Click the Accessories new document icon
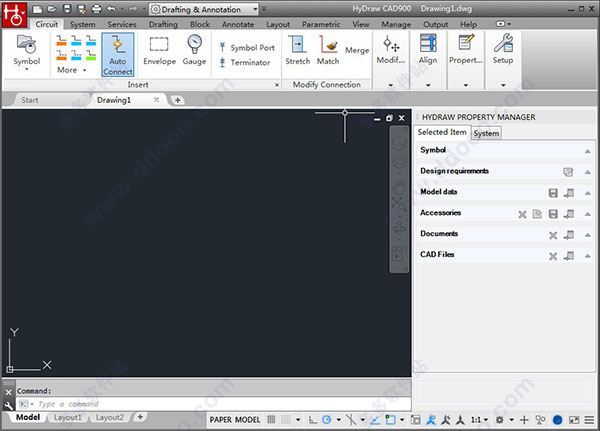Screen dimensions: 600x431 [x=537, y=214]
